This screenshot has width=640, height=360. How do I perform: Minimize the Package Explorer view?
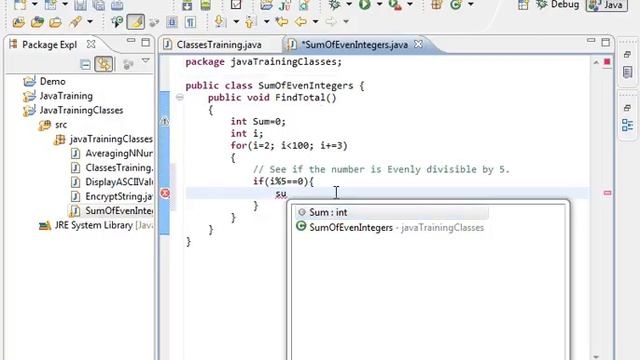point(131,41)
